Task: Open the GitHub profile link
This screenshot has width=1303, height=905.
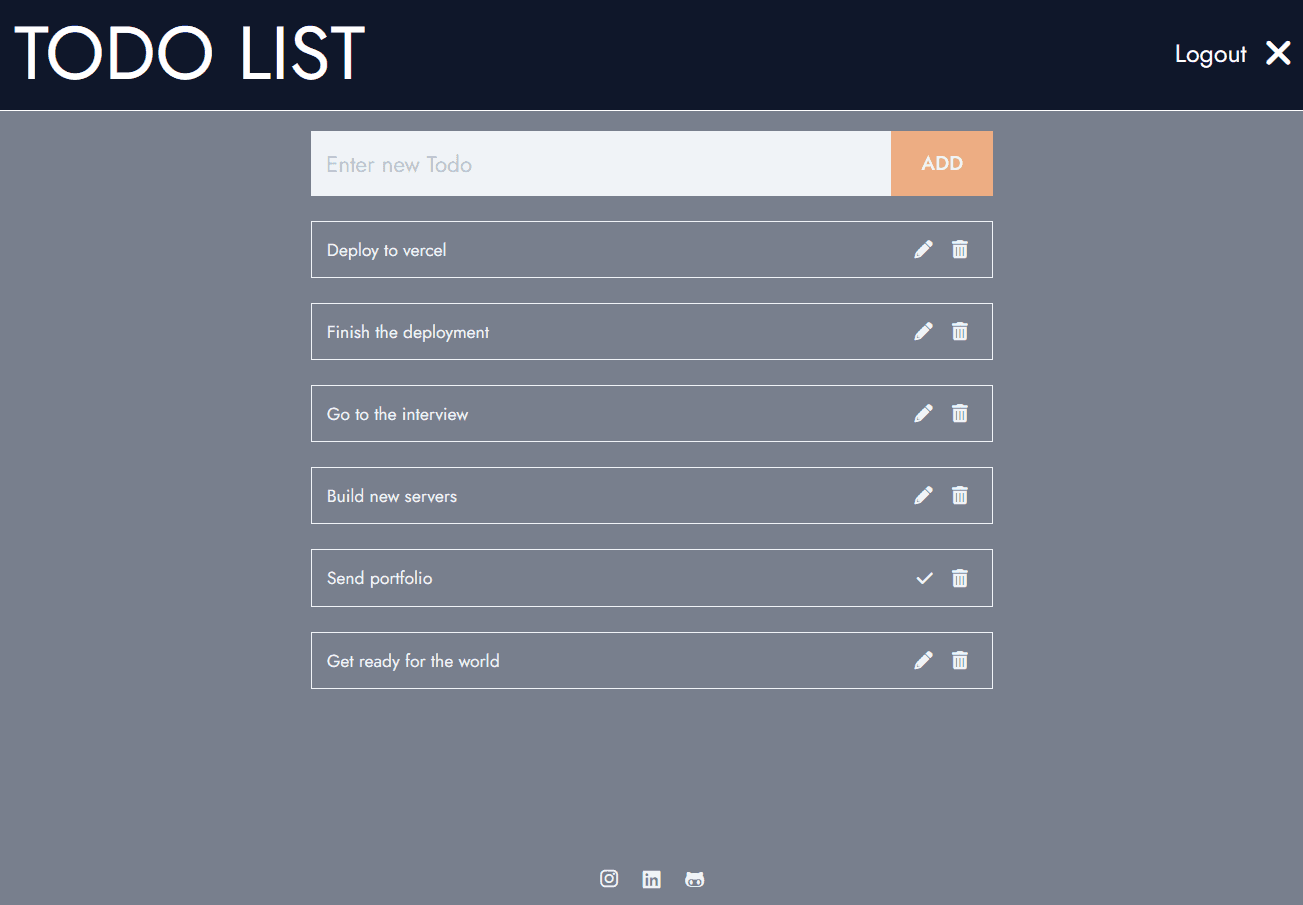Action: [x=694, y=879]
